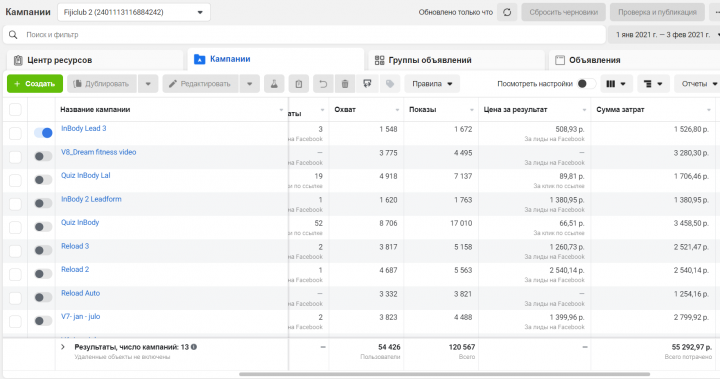
Task: Click the clipboard copy icon in toolbar
Action: point(298,84)
